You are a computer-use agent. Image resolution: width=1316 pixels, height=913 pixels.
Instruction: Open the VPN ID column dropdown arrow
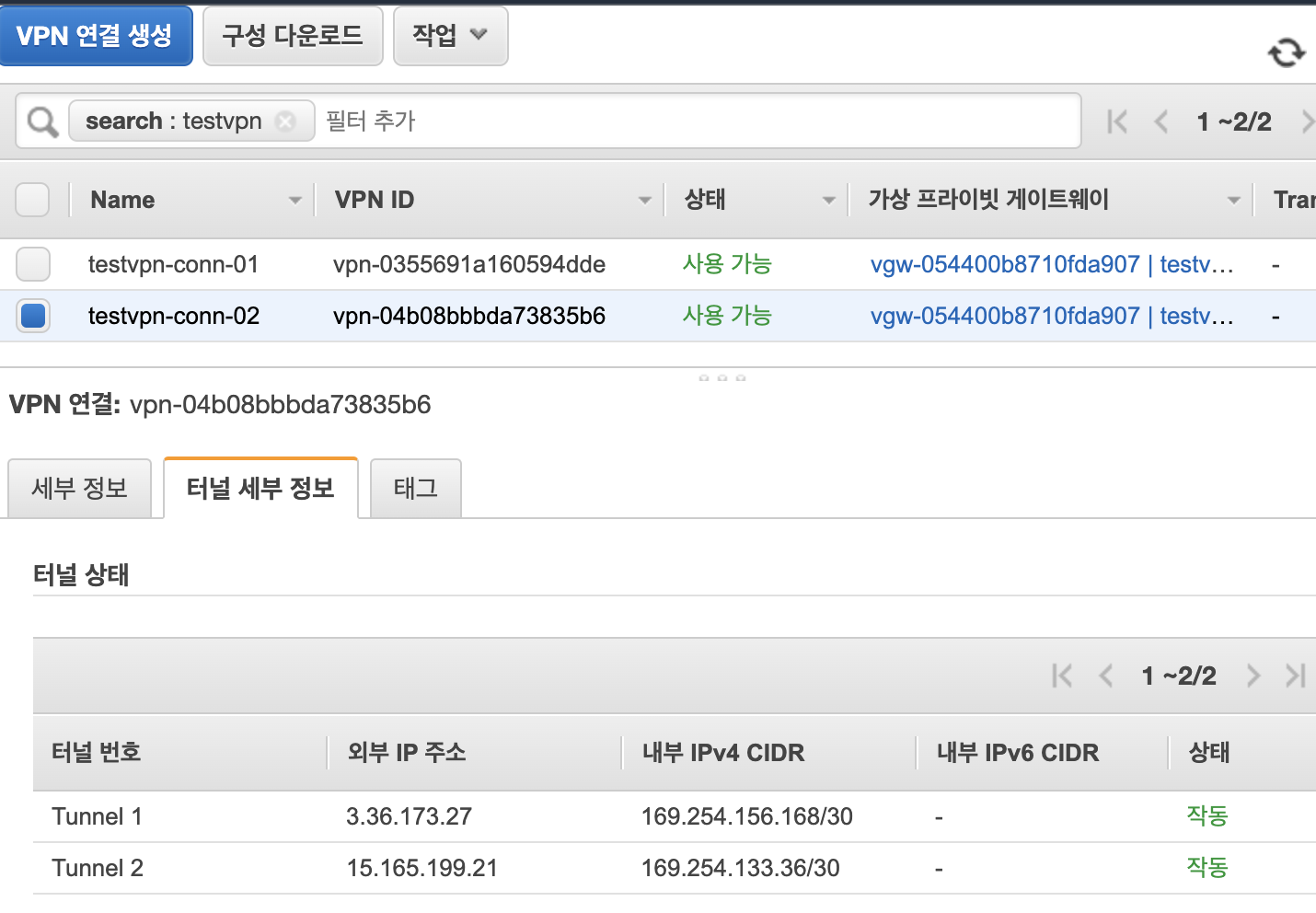644,200
